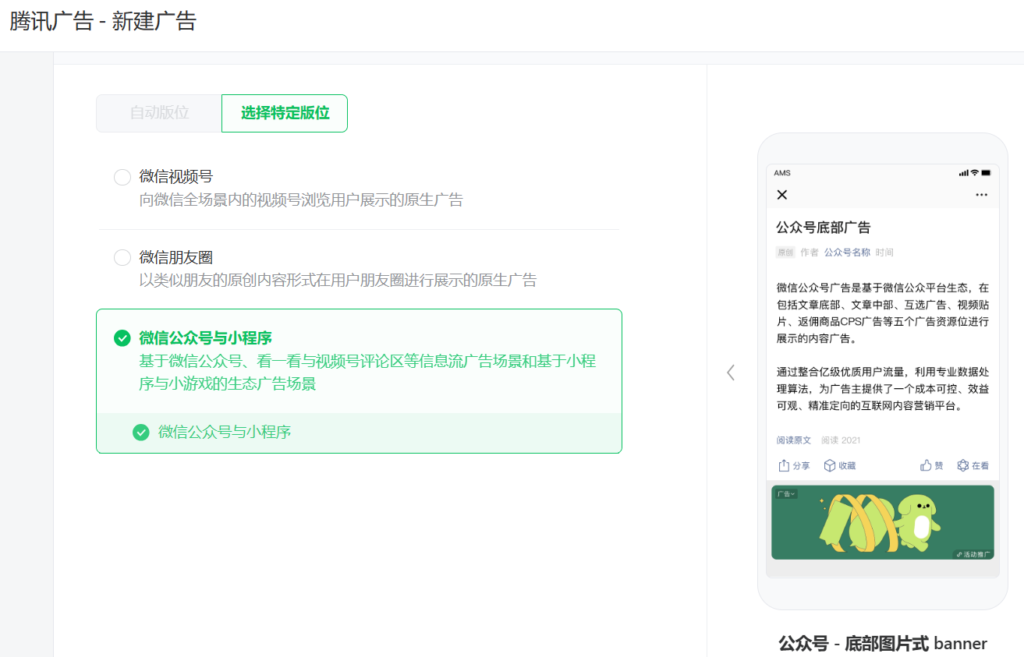Screen dimensions: 1024x657
Task: Select the 选择特定版位 tab
Action: coord(285,113)
